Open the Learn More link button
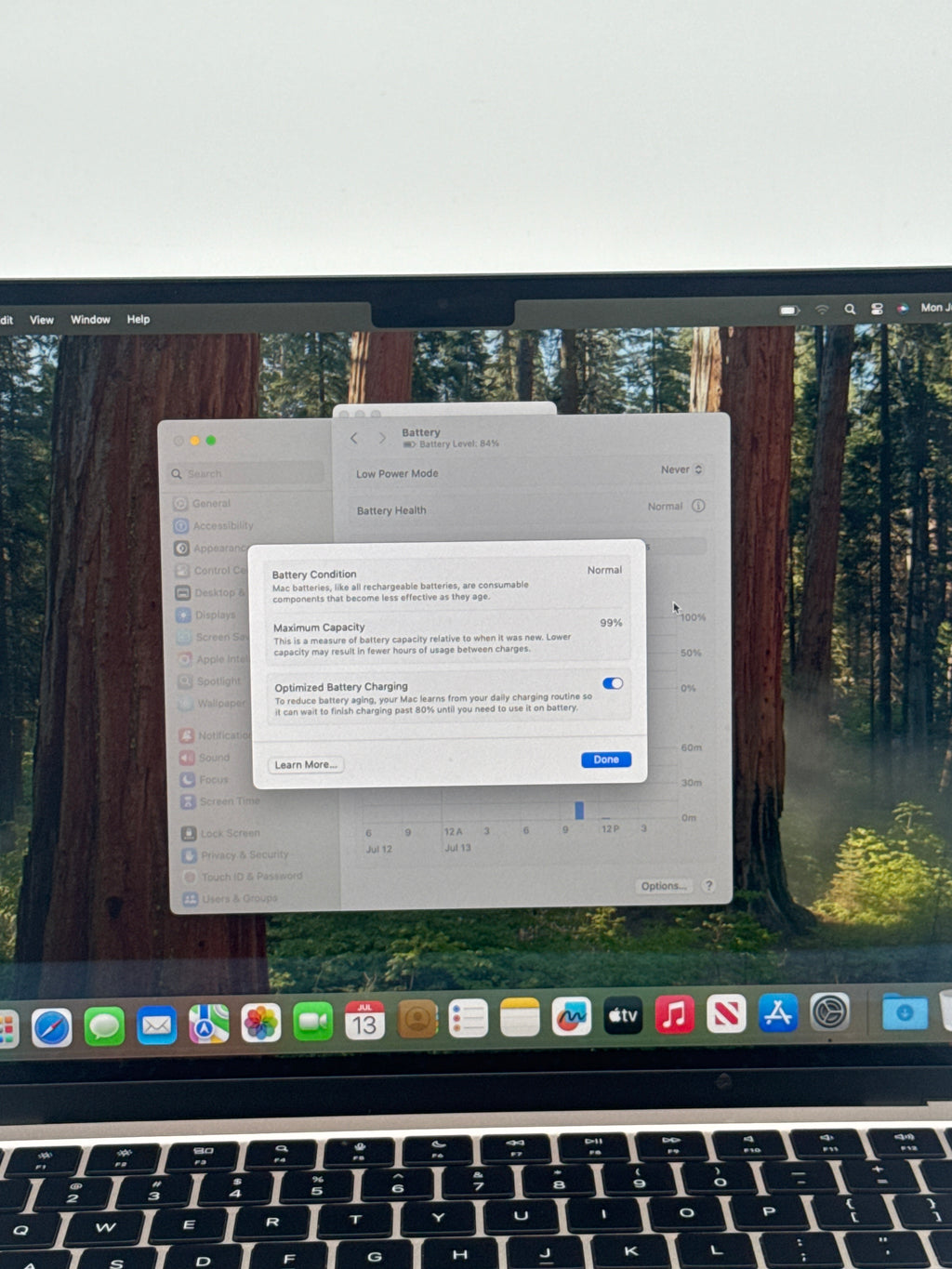The width and height of the screenshot is (952, 1269). (x=306, y=765)
